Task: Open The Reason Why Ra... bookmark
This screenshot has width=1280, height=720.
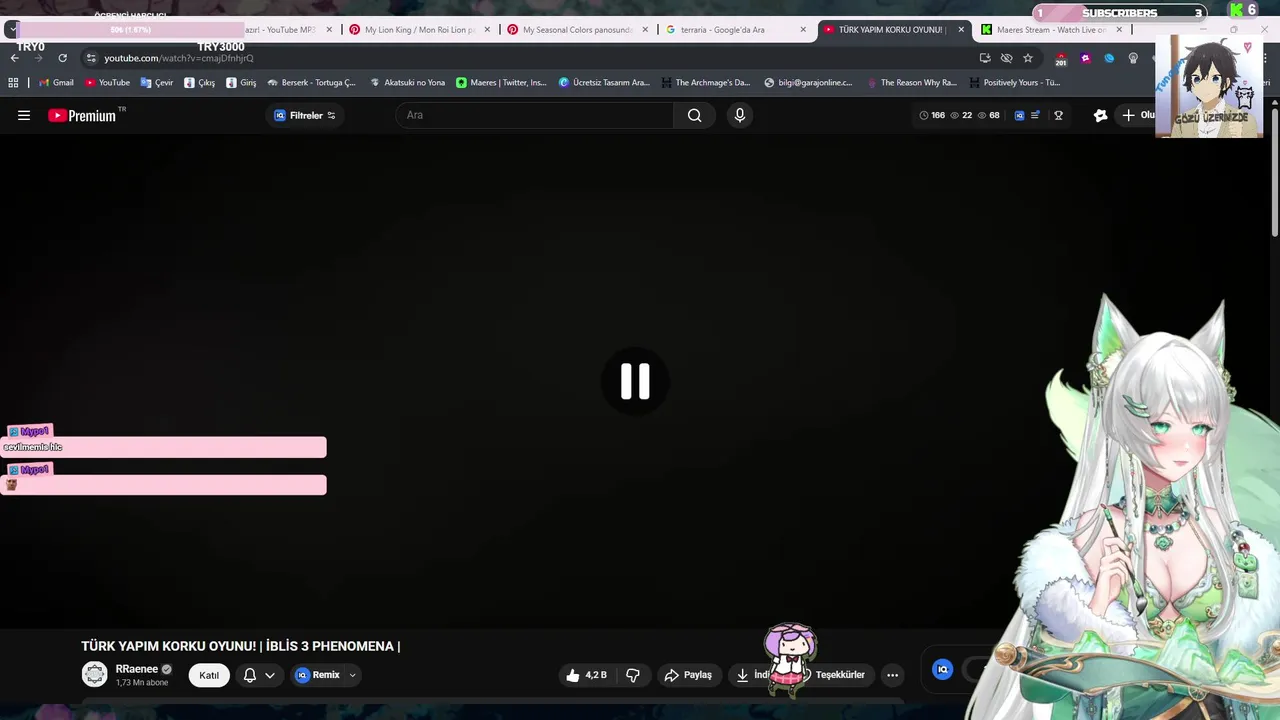Action: pos(912,83)
